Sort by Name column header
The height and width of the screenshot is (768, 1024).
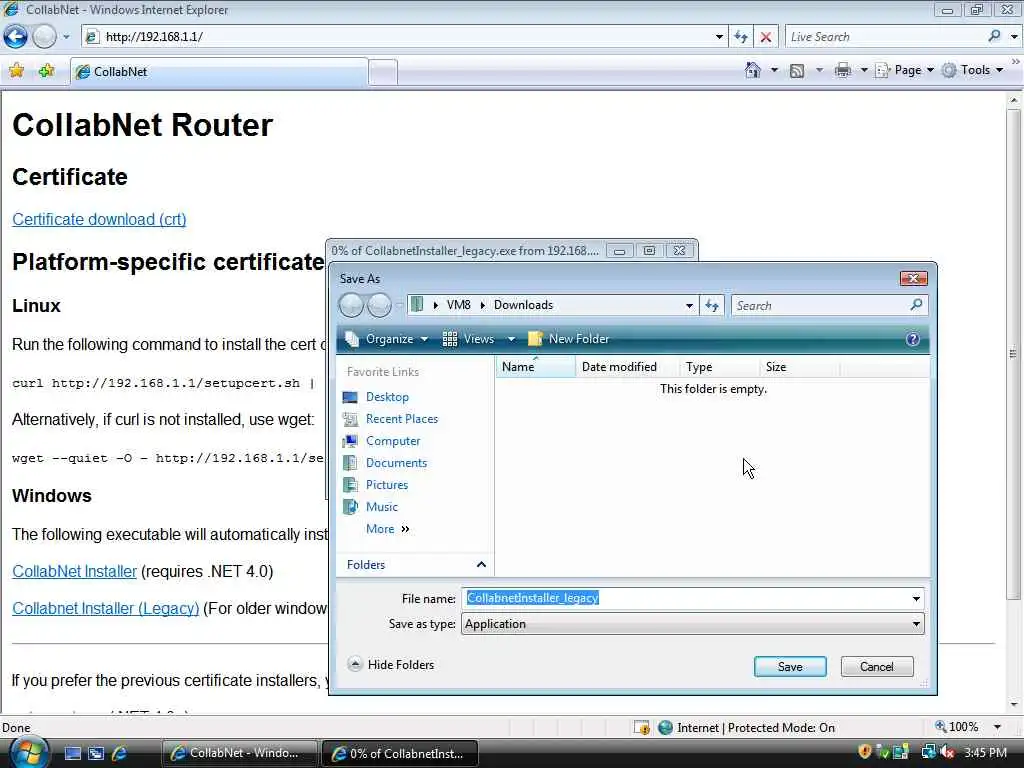(x=536, y=367)
